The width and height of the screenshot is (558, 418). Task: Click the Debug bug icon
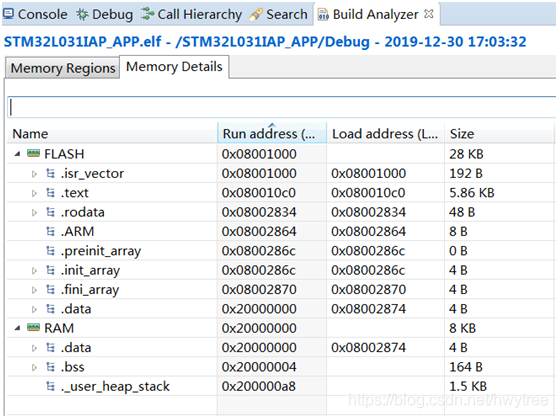click(x=82, y=14)
